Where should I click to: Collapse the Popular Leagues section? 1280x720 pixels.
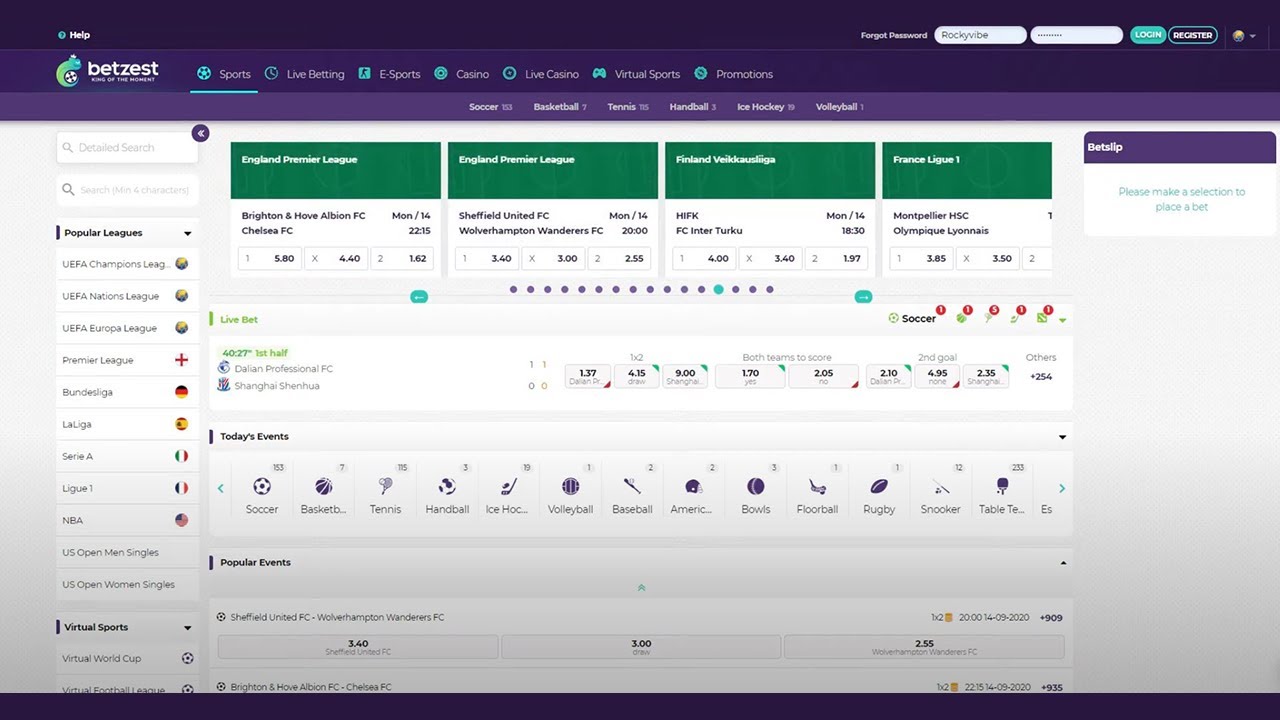(187, 233)
